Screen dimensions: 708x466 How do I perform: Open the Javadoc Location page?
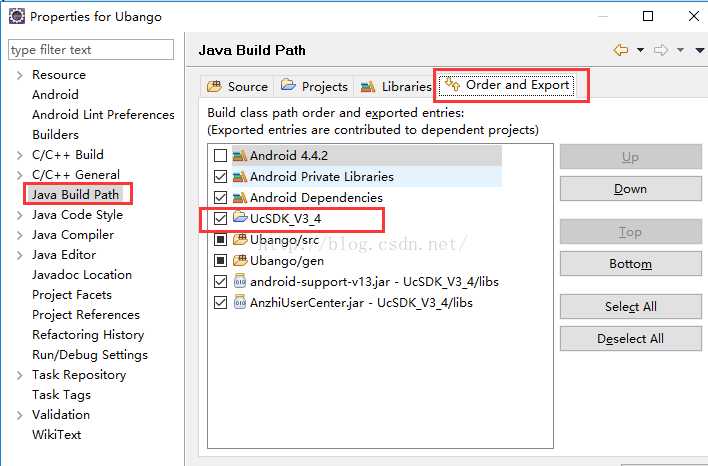pos(82,275)
